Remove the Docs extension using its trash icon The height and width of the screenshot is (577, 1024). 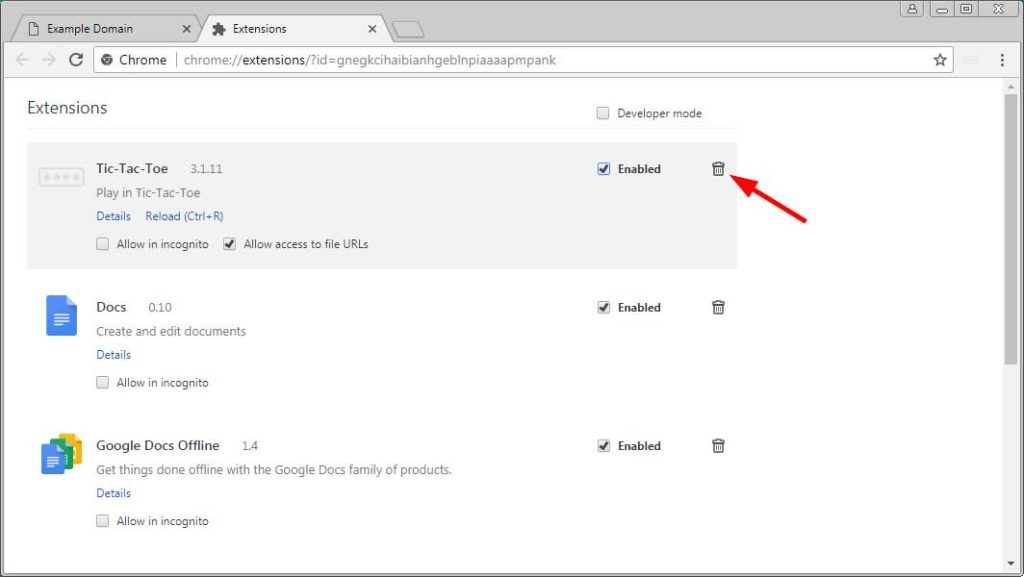click(718, 307)
